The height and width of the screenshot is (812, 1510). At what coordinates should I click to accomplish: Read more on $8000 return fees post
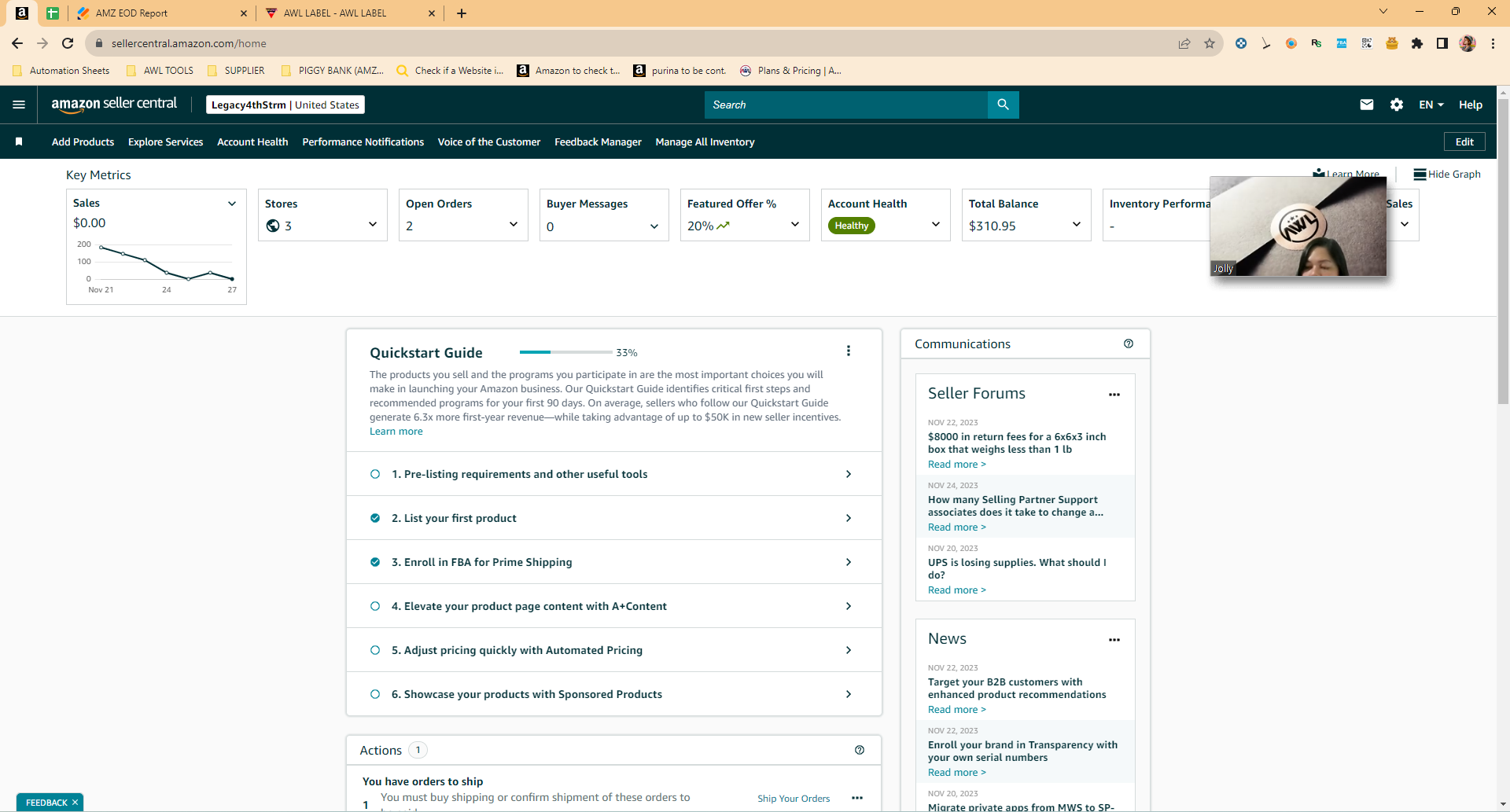956,465
